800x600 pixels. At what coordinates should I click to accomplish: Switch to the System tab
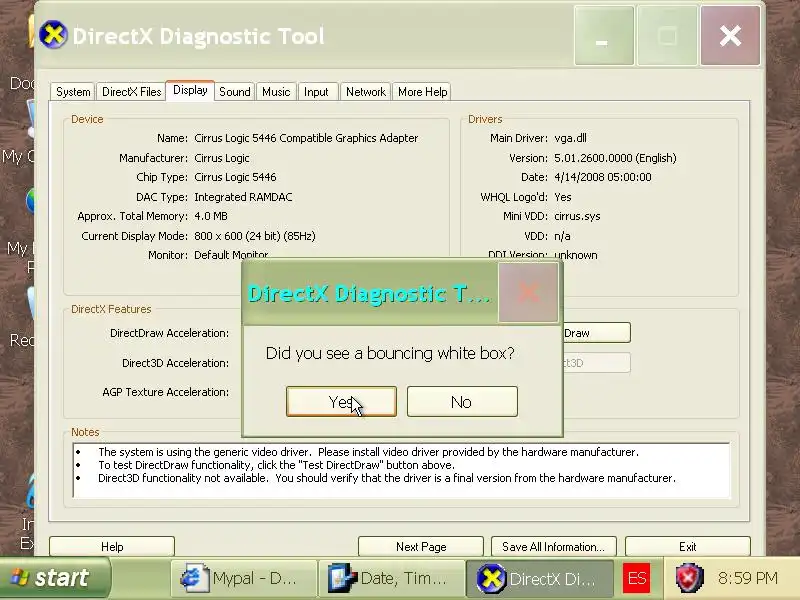(x=73, y=92)
